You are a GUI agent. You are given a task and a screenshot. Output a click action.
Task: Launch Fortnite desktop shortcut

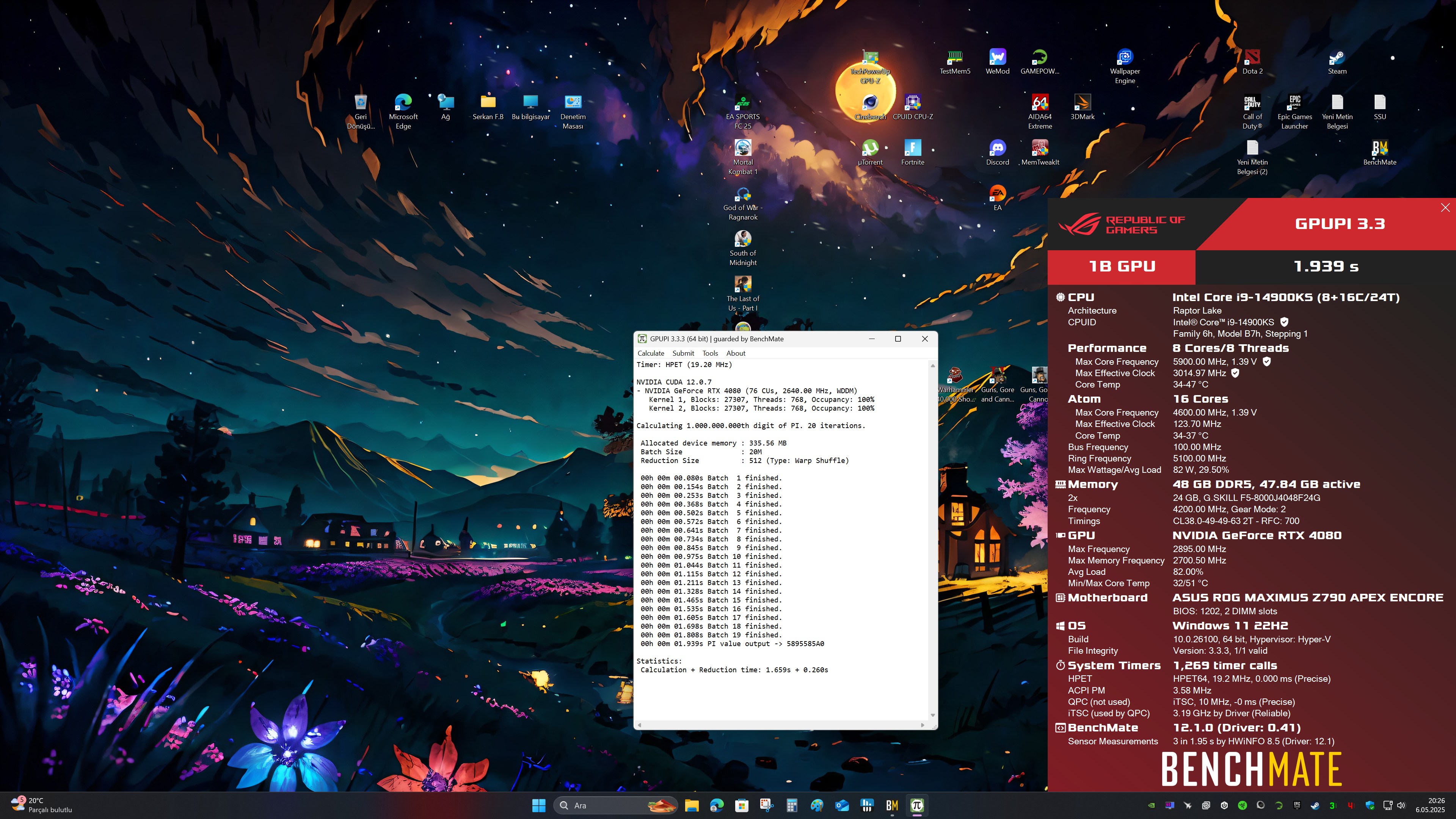(x=912, y=152)
